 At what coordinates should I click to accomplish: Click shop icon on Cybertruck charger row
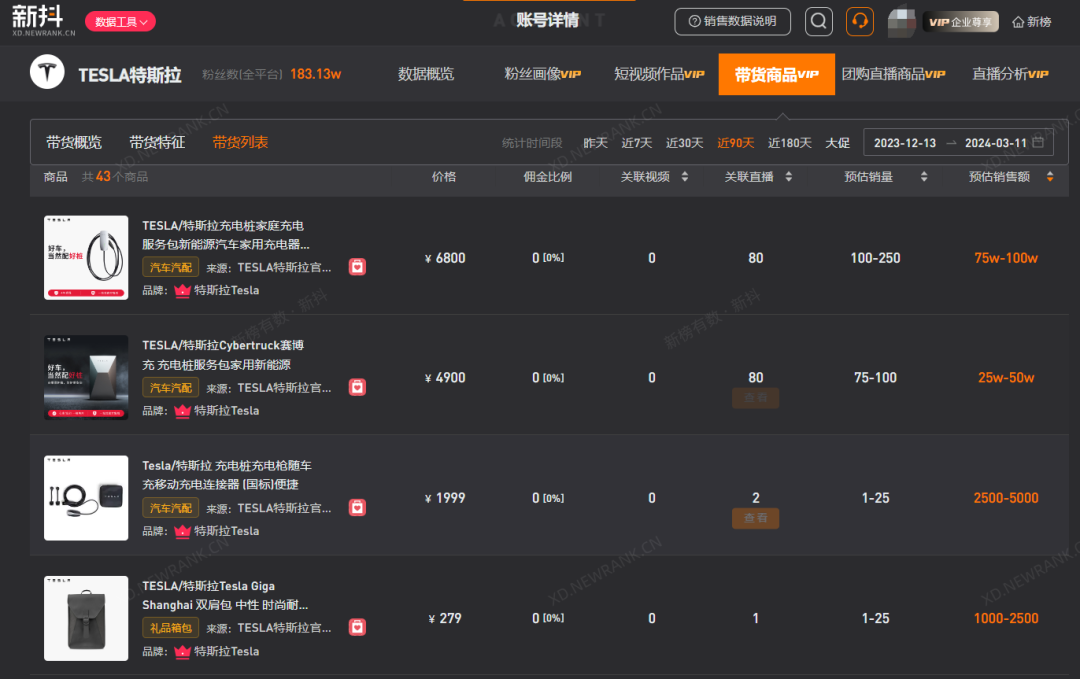(x=357, y=387)
